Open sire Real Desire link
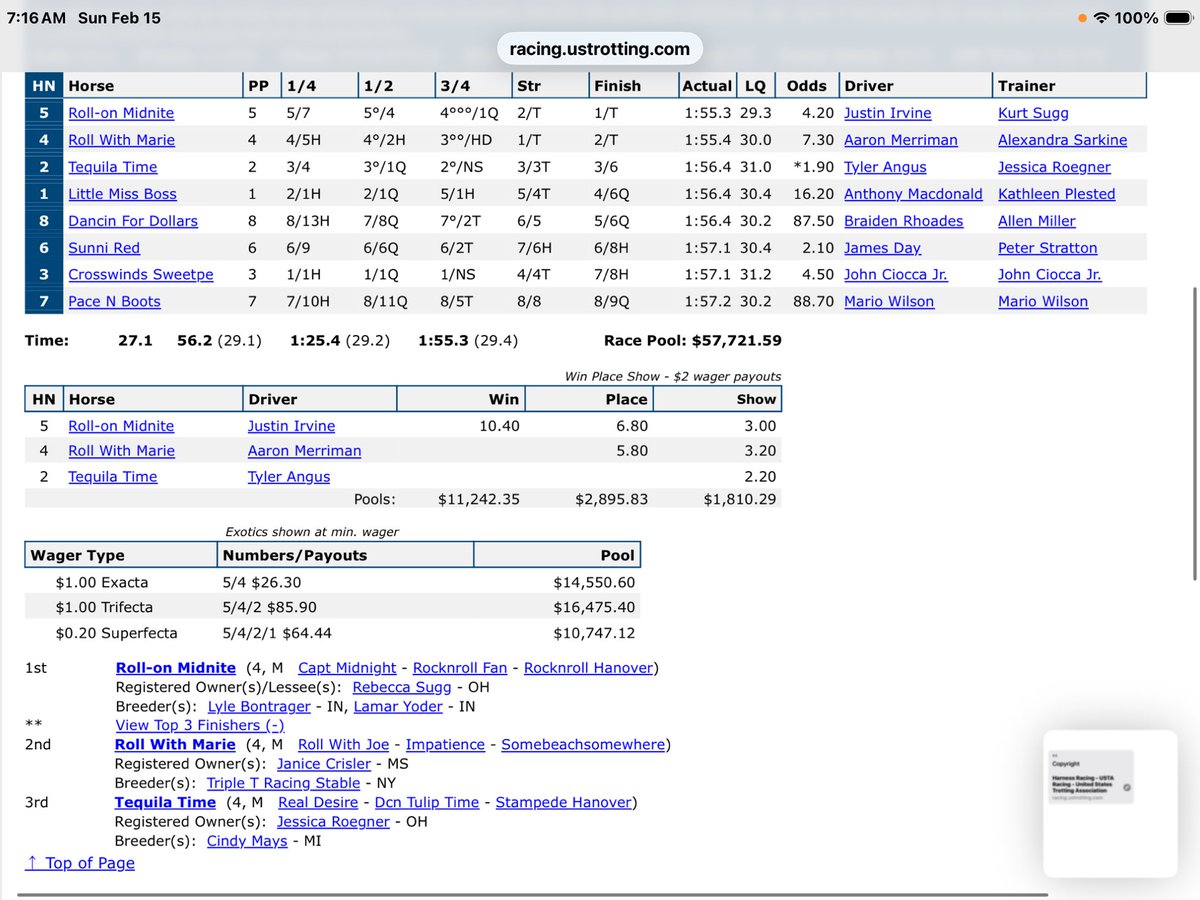Image resolution: width=1200 pixels, height=900 pixels. pyautogui.click(x=318, y=802)
